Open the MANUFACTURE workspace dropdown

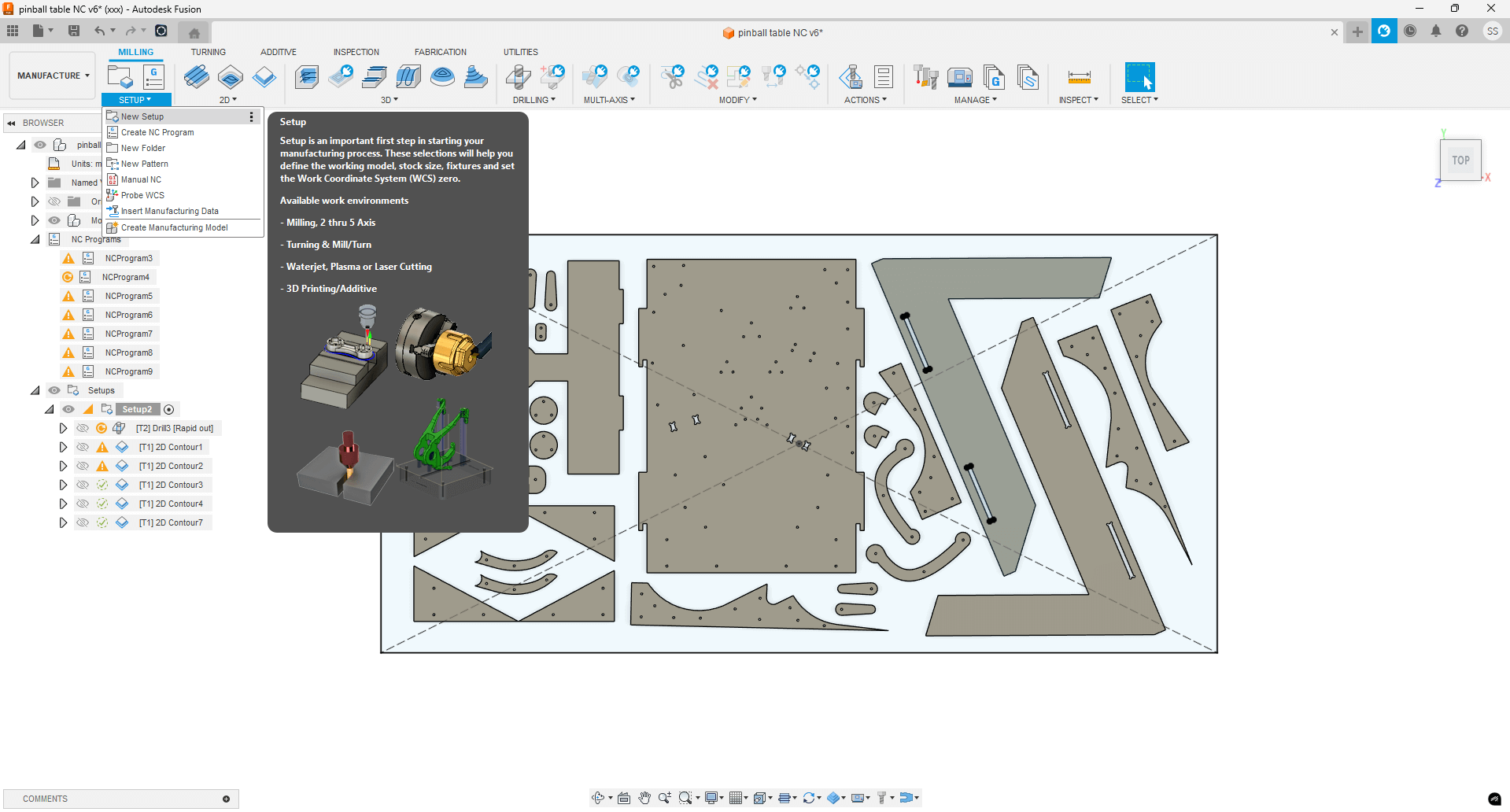(53, 76)
